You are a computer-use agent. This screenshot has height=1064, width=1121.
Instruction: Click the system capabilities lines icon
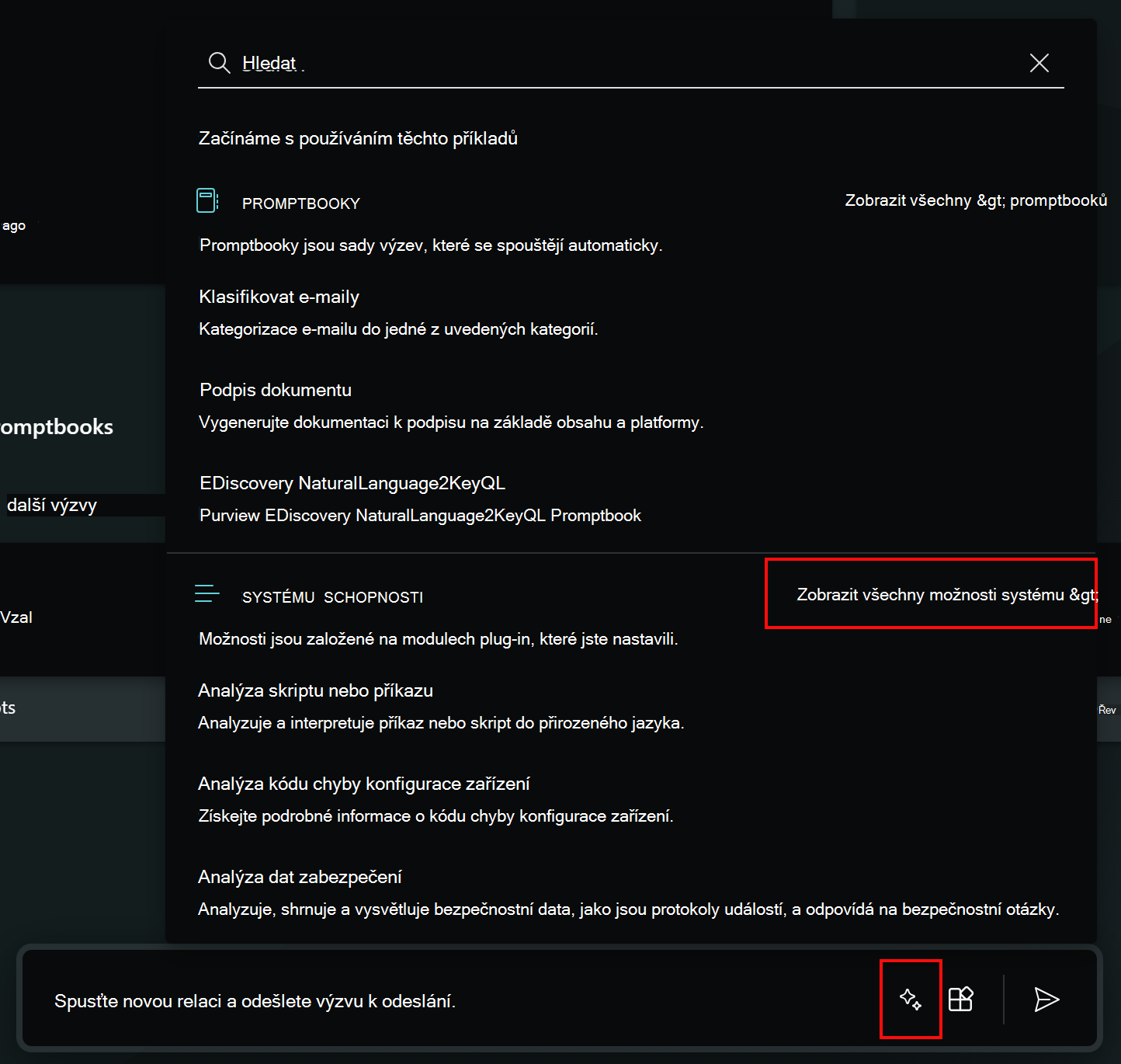[207, 594]
